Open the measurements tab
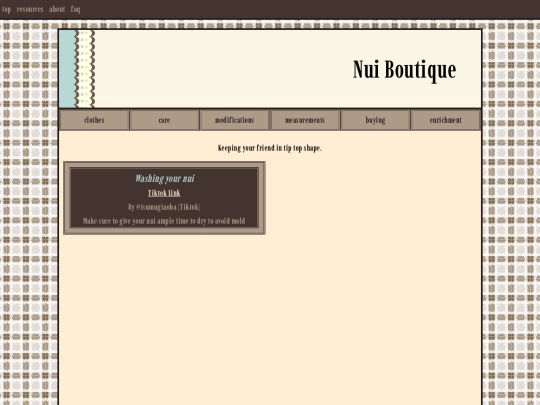Screen dimensions: 540x405 (x=305, y=120)
